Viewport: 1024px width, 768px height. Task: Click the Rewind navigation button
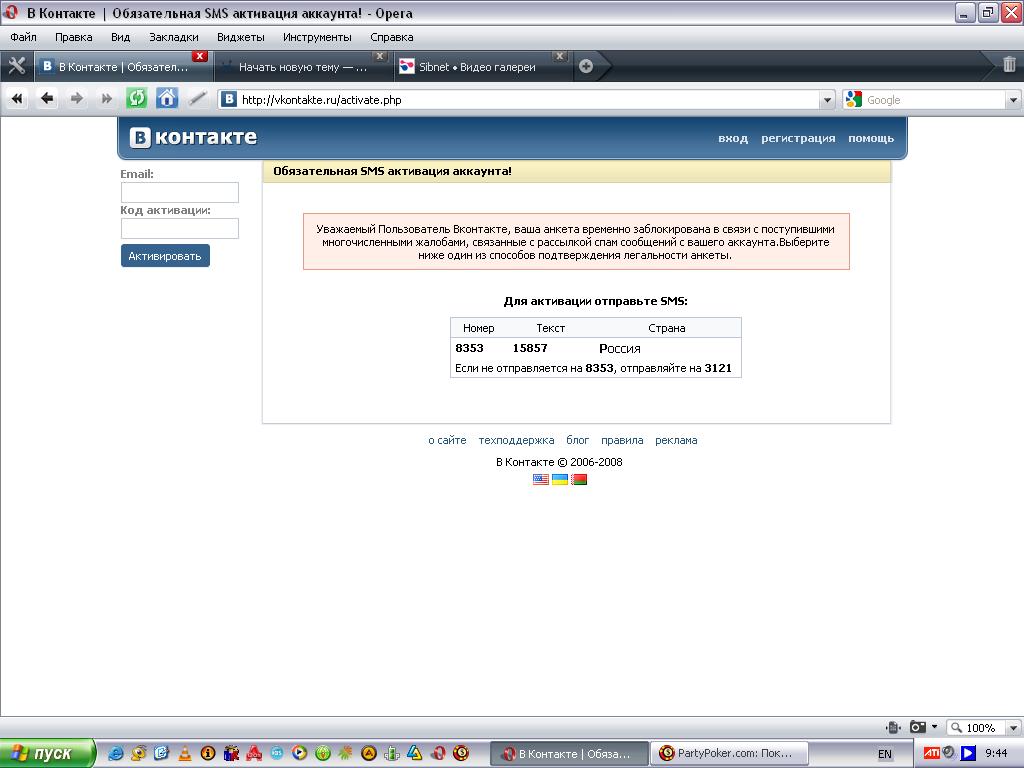coord(17,99)
